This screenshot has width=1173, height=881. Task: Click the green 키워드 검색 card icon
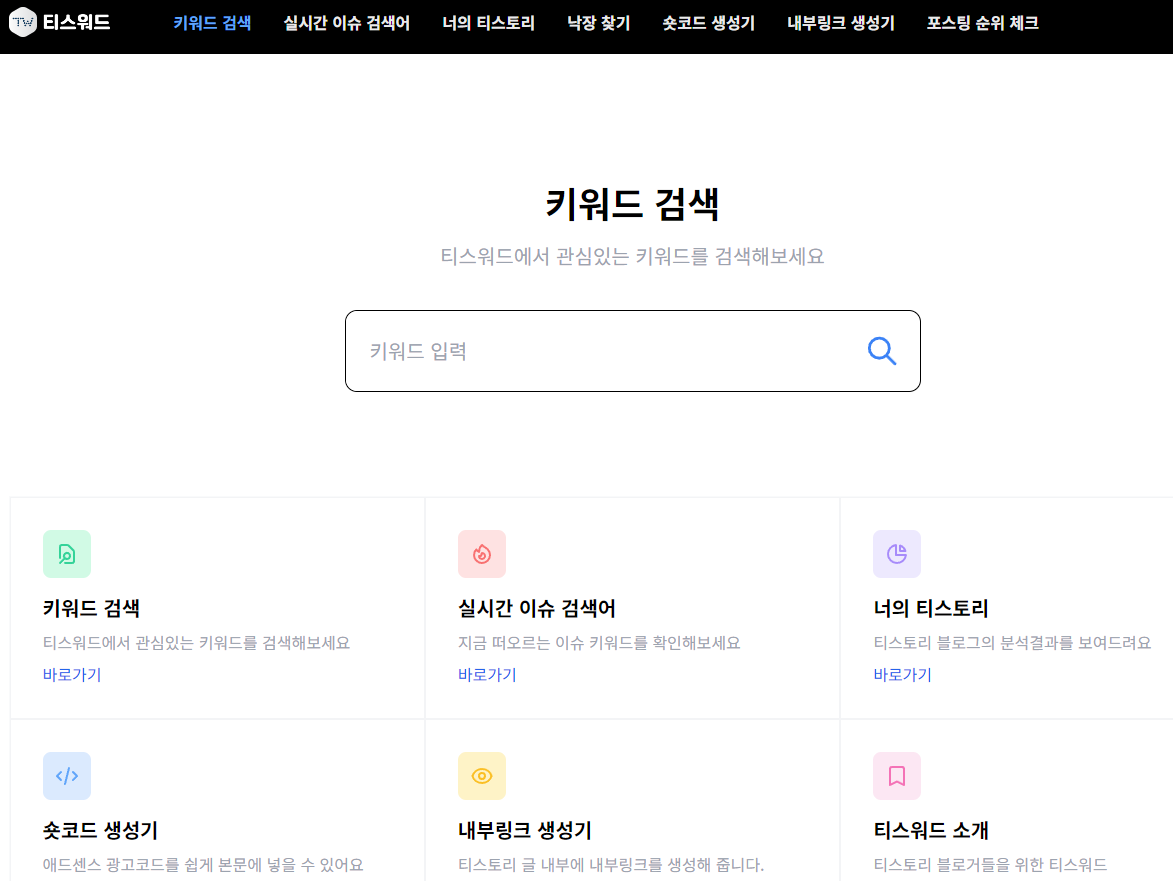pos(67,554)
